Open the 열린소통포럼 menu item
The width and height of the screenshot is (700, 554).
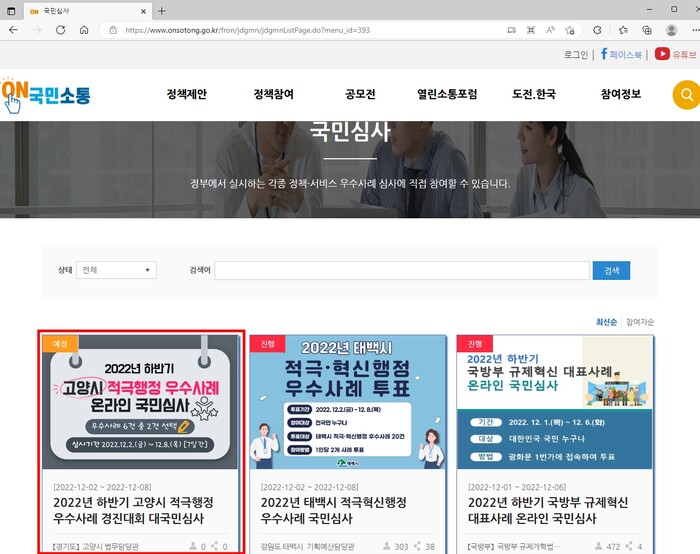point(447,95)
